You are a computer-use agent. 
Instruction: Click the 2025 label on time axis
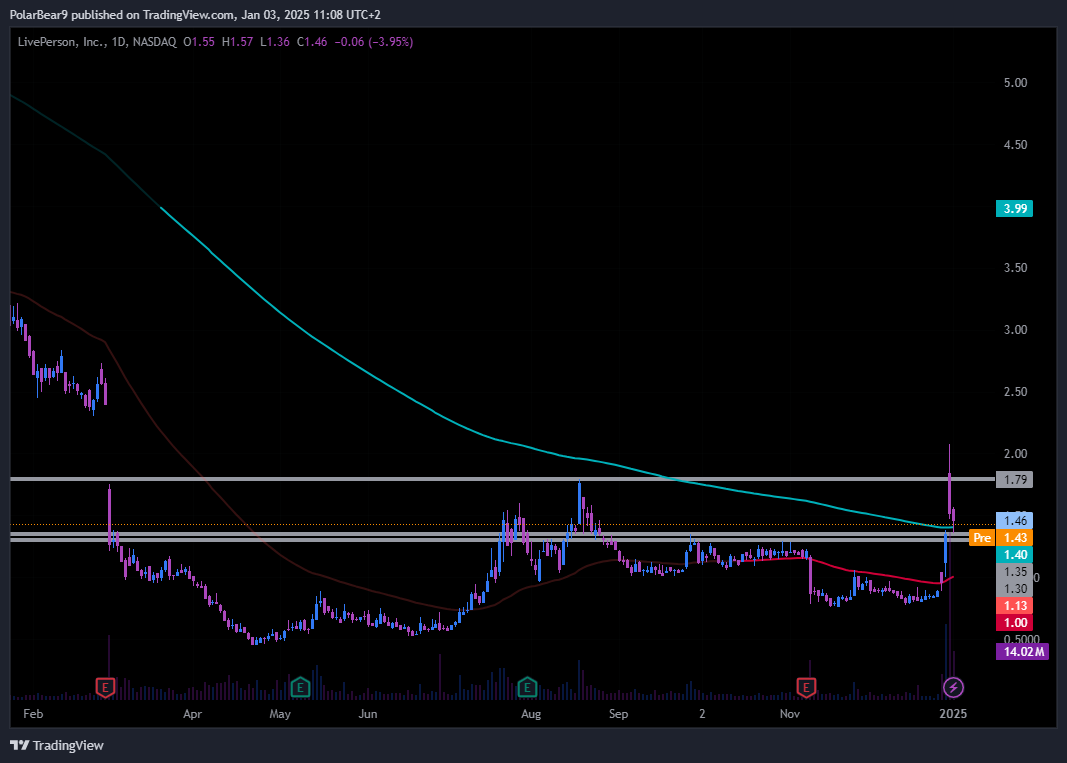954,715
